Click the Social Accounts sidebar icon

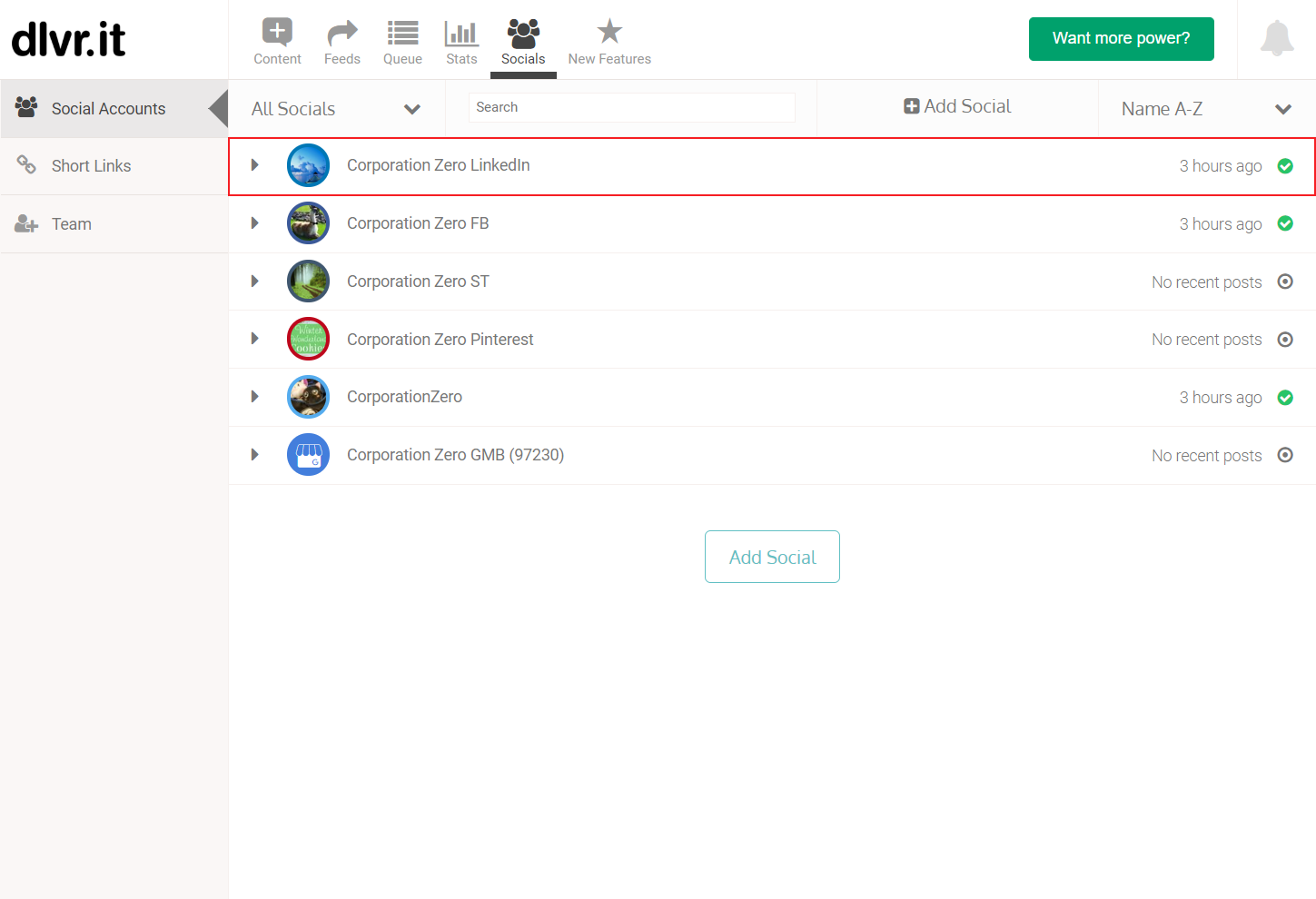[26, 107]
